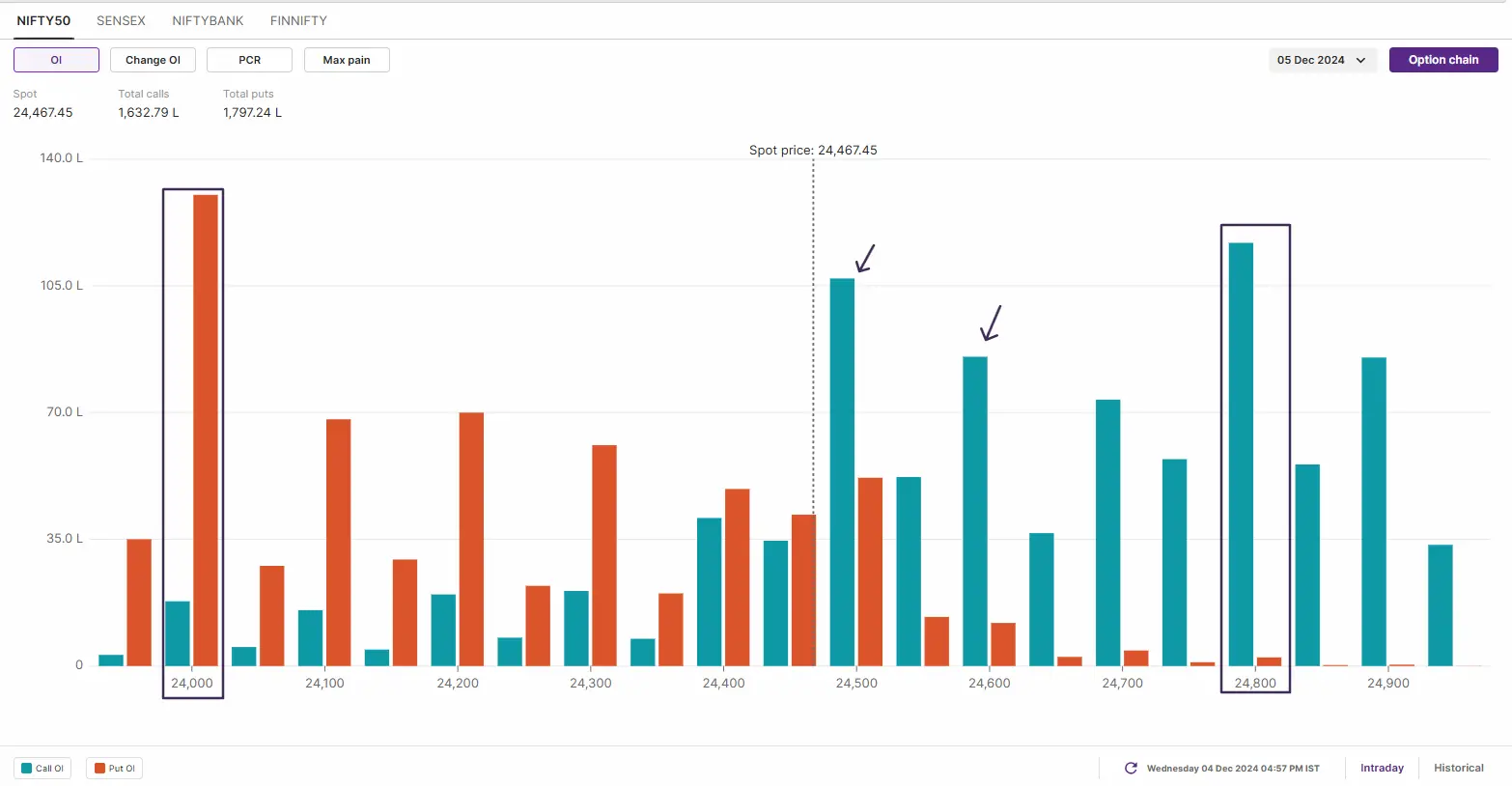This screenshot has width=1512, height=786.
Task: Click the Total puts value 1,797.24 L
Action: tap(253, 113)
